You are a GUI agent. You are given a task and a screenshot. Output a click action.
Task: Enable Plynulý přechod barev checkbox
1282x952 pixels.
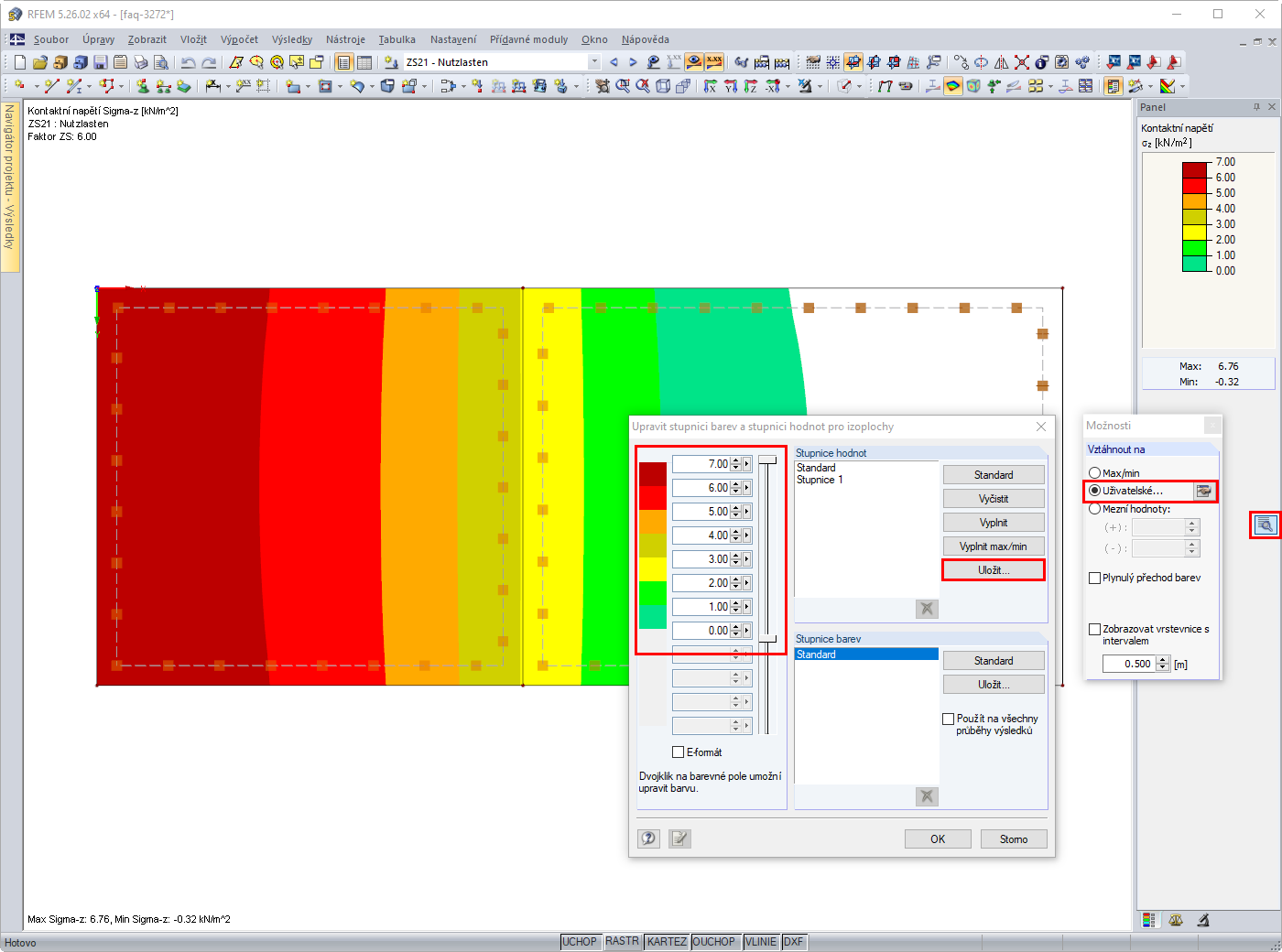[x=1094, y=578]
